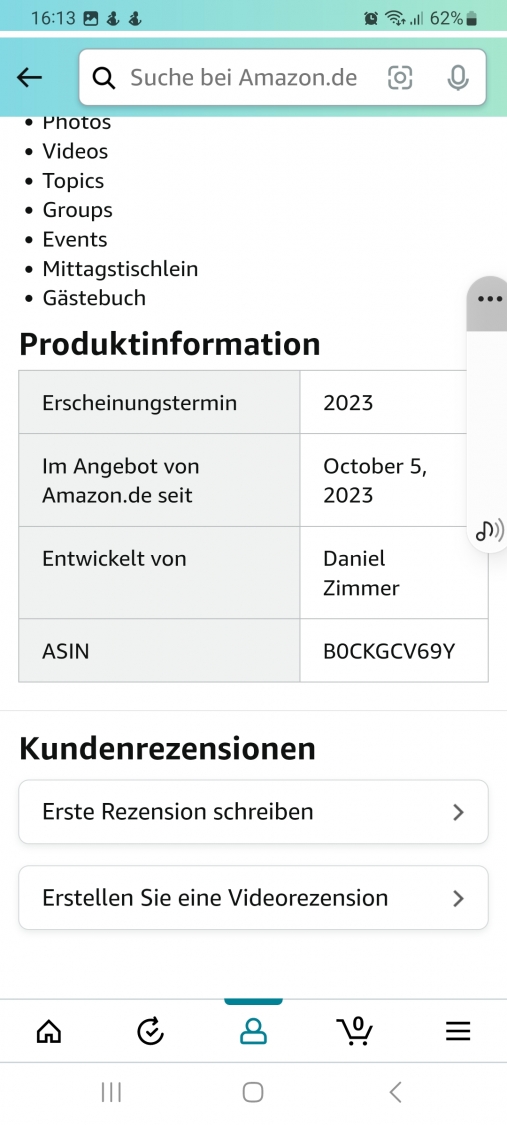The image size is (507, 1125).
Task: Tap Android recent apps button
Action: [x=111, y=1093]
